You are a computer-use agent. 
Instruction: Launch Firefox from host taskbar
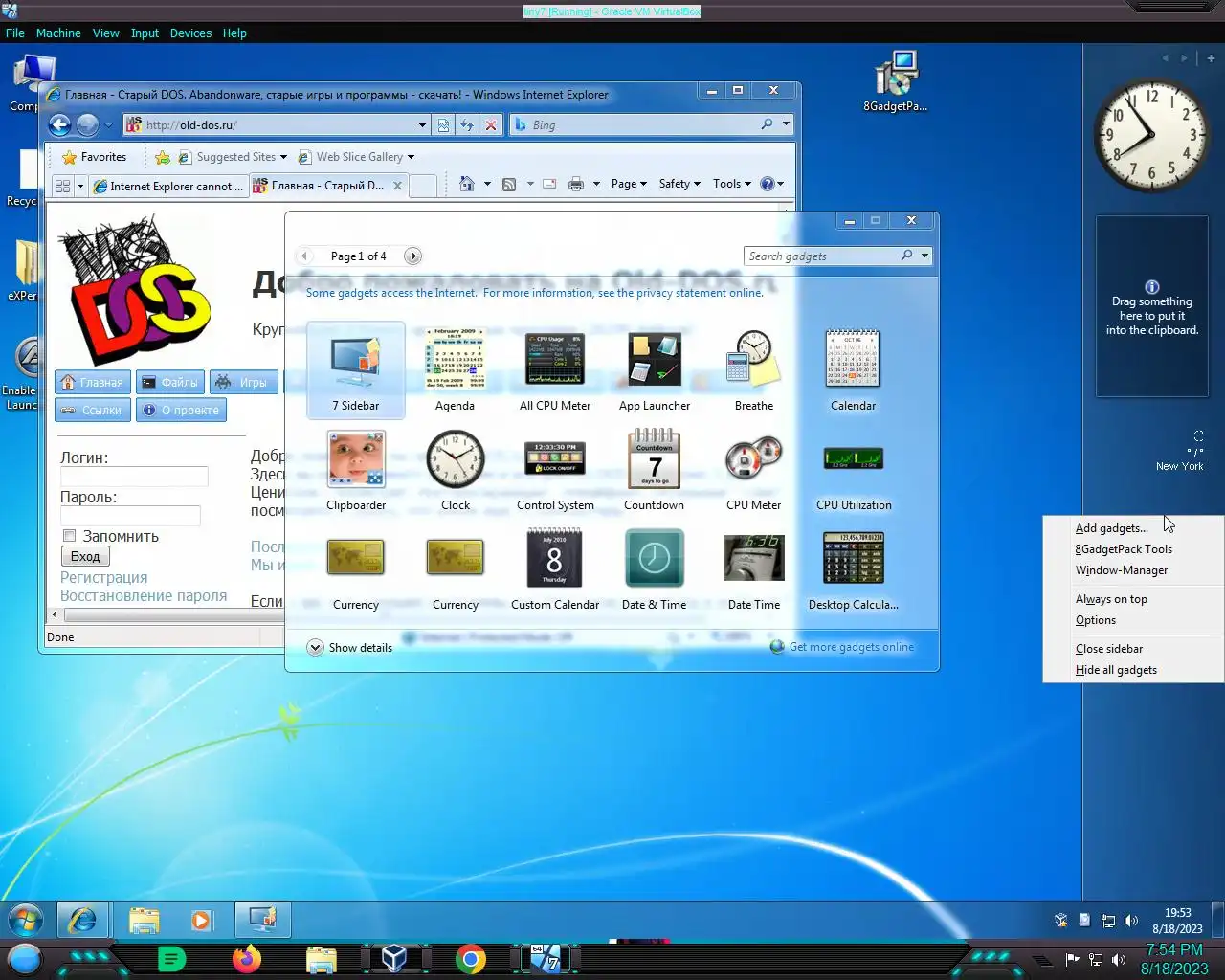246,959
